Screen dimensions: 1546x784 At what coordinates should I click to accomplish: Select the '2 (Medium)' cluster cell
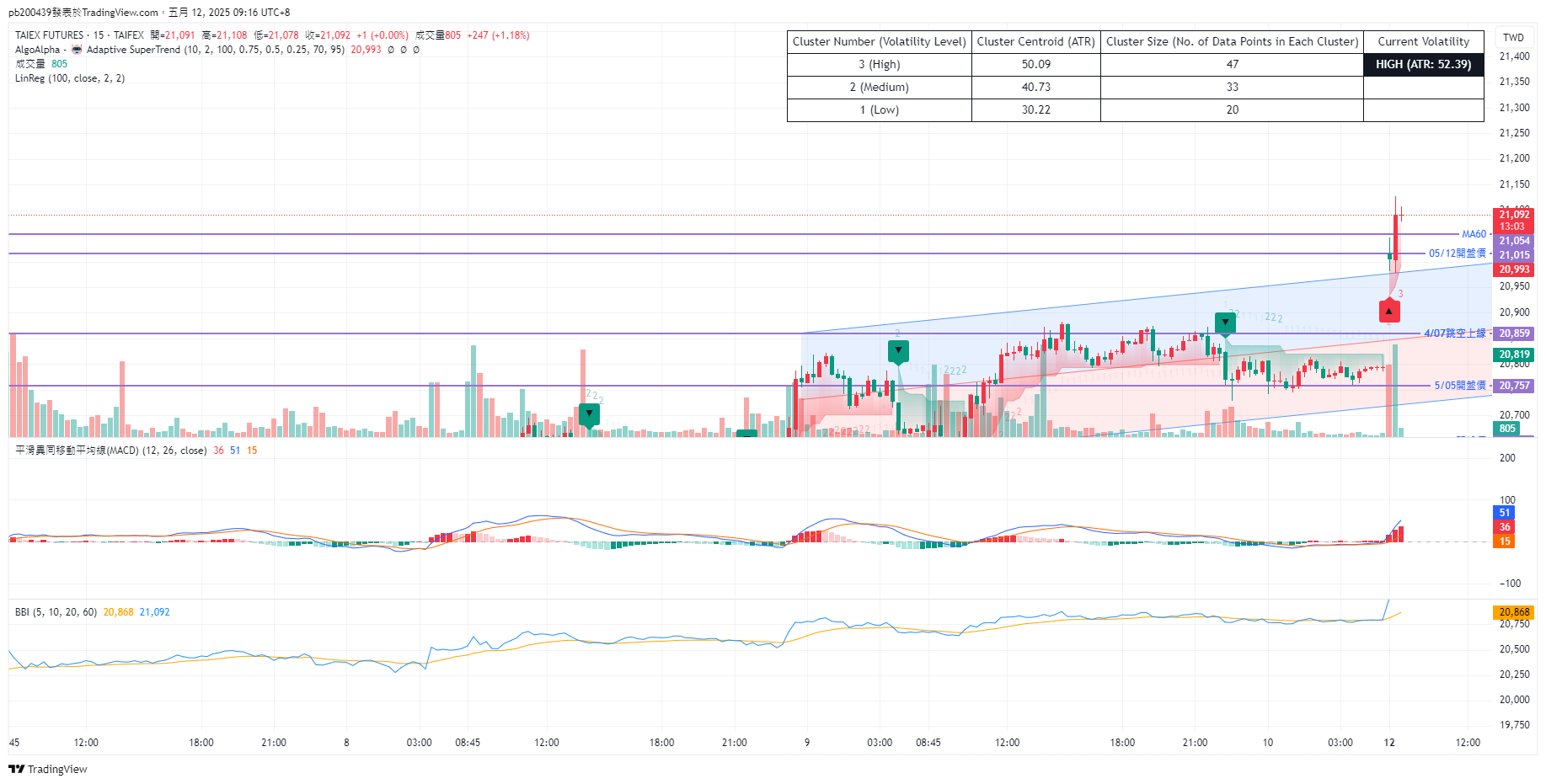(879, 88)
